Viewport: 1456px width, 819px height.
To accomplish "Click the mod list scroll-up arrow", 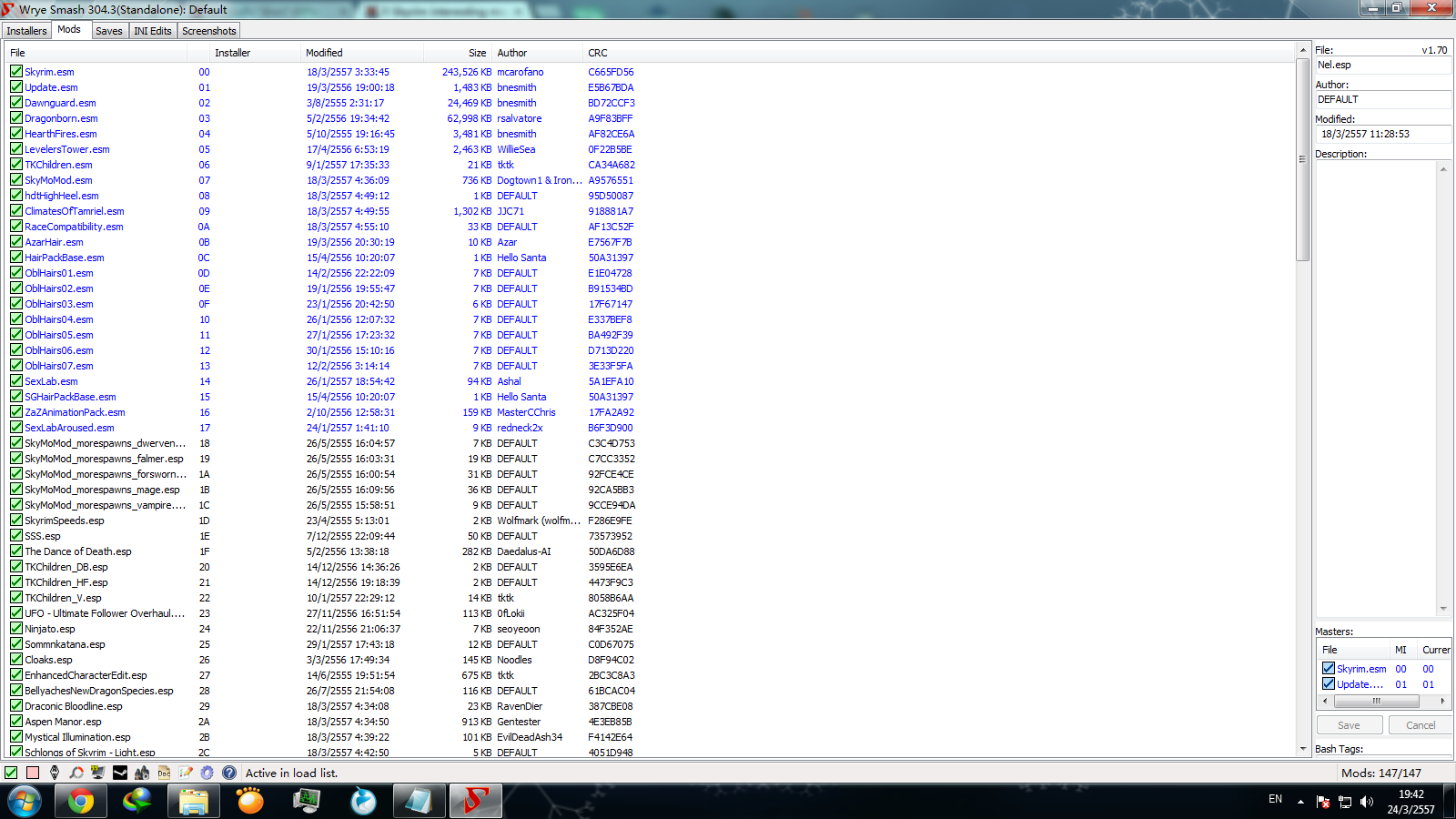I will point(1303,49).
